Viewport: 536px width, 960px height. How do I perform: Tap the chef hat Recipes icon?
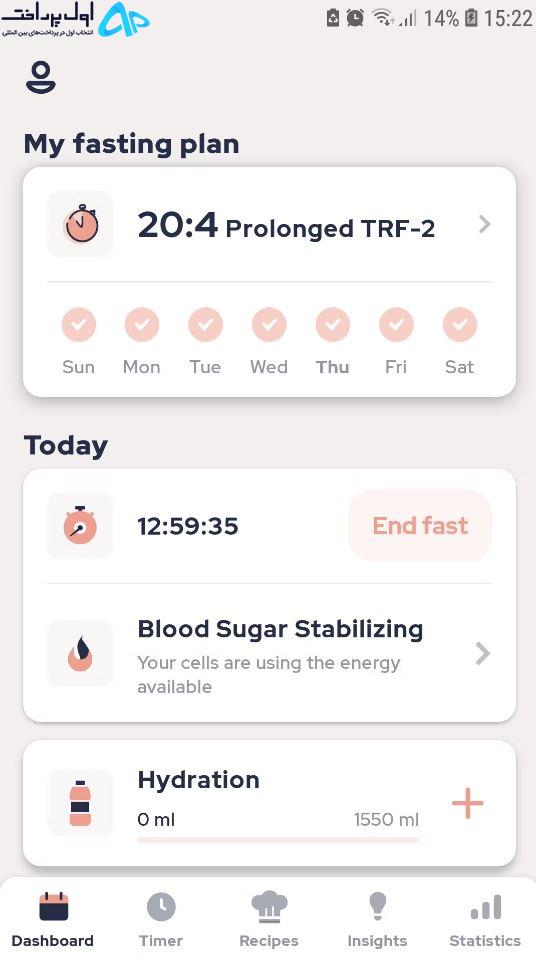[x=269, y=907]
